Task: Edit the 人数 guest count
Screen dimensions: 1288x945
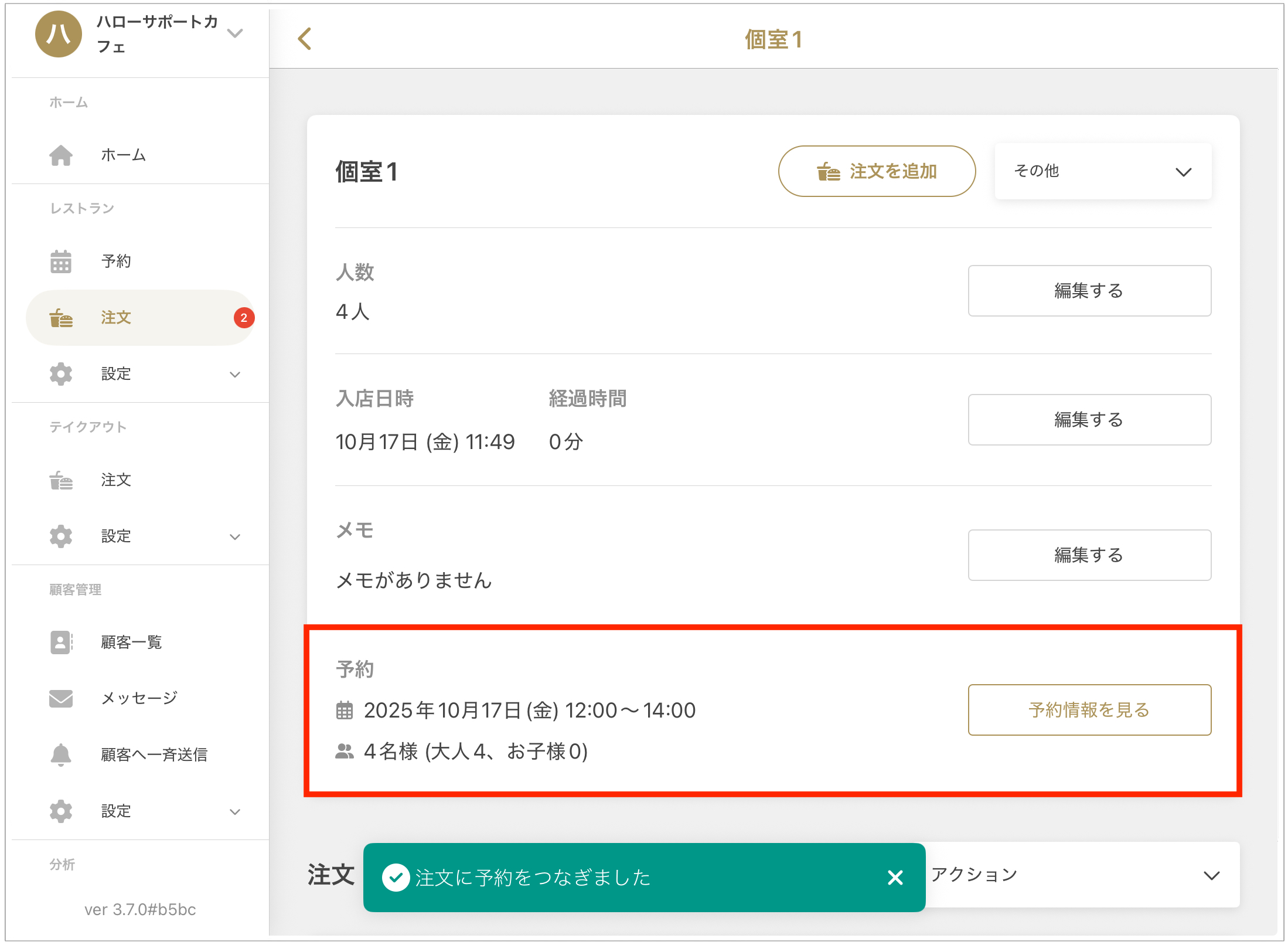Action: [x=1089, y=291]
